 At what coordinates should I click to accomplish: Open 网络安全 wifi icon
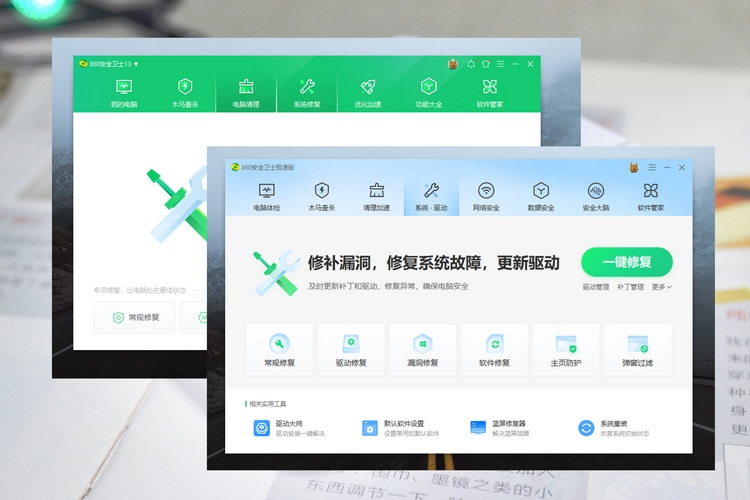coord(486,197)
